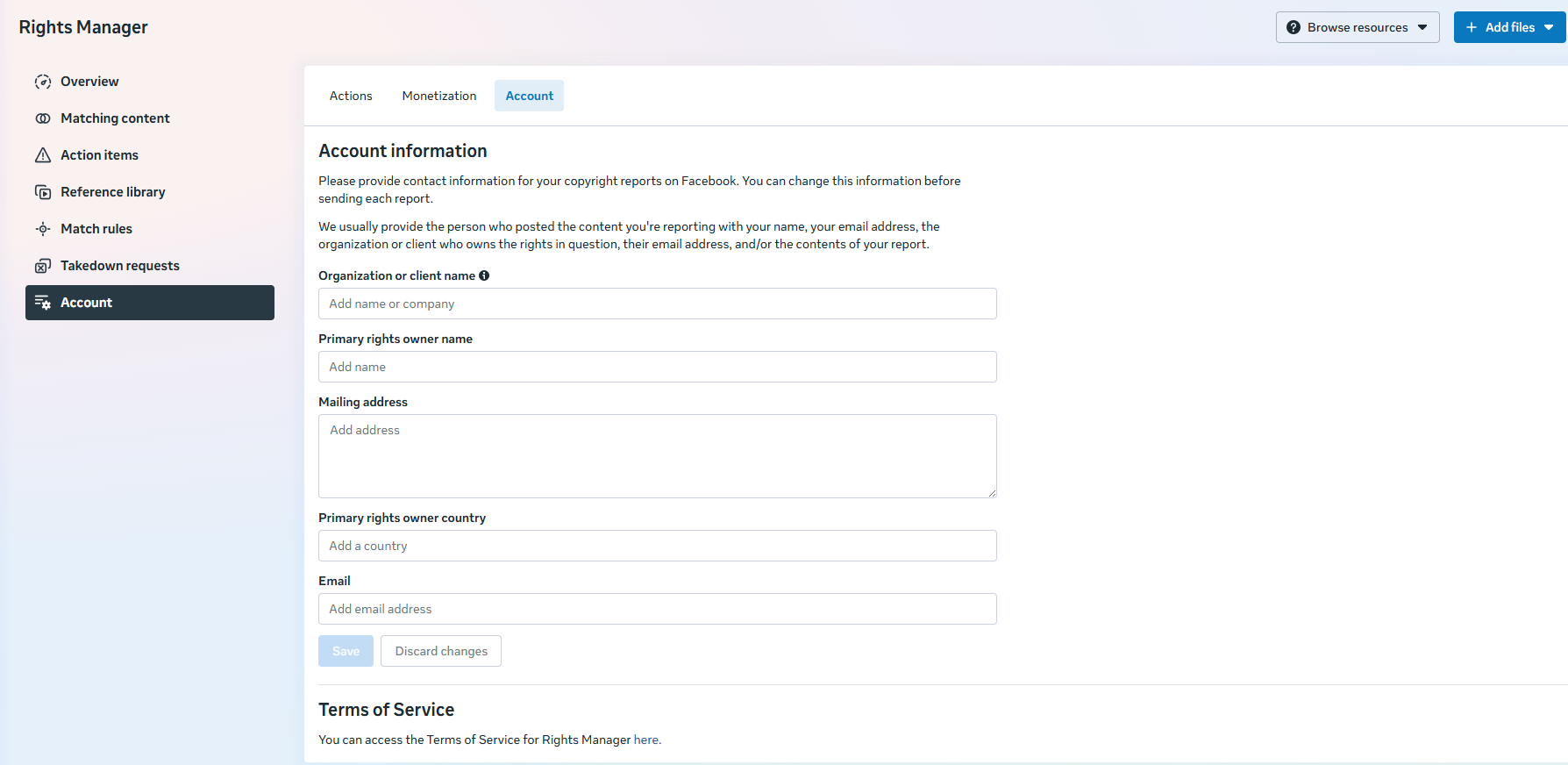Screen dimensions: 1568x765
Task: Click into the Mailing address text area
Action: [x=657, y=456]
